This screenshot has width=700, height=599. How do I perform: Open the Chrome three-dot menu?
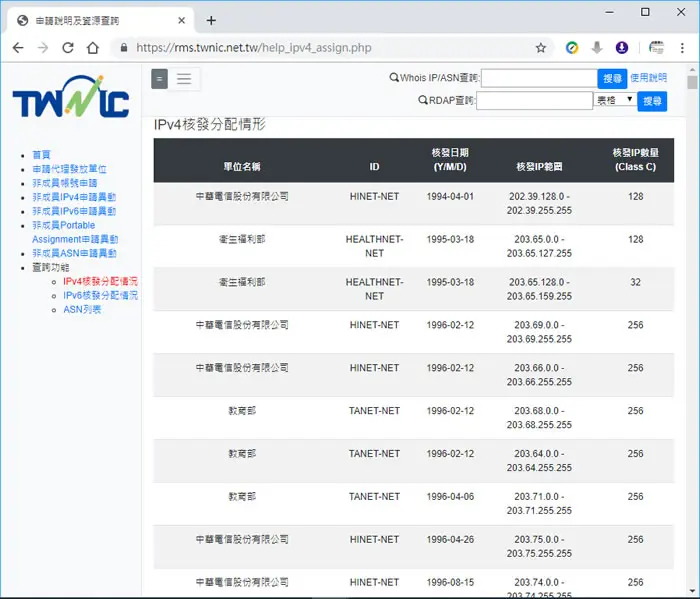click(682, 48)
